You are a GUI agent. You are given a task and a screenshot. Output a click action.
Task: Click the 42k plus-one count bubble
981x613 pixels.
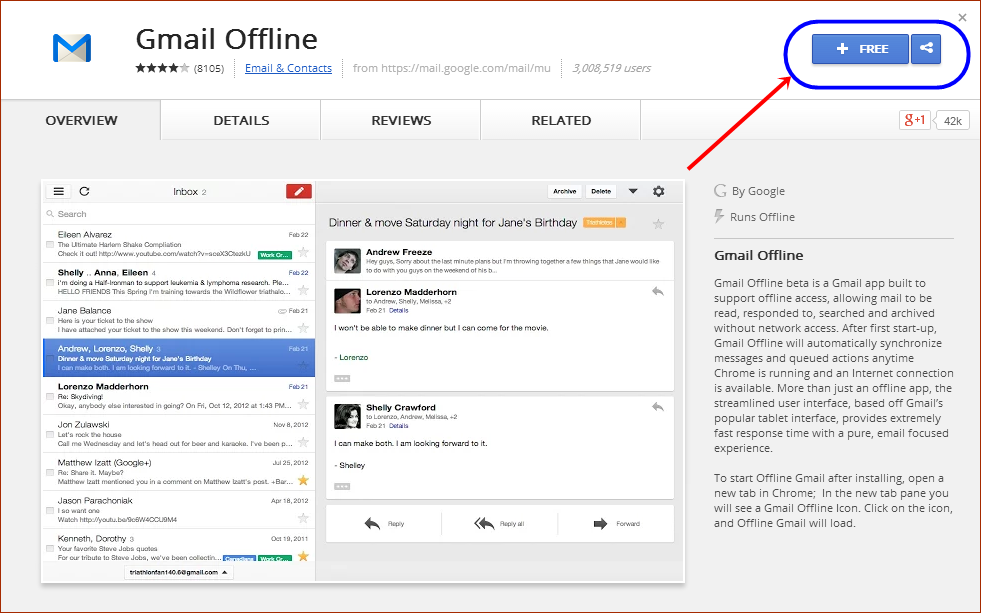click(952, 121)
